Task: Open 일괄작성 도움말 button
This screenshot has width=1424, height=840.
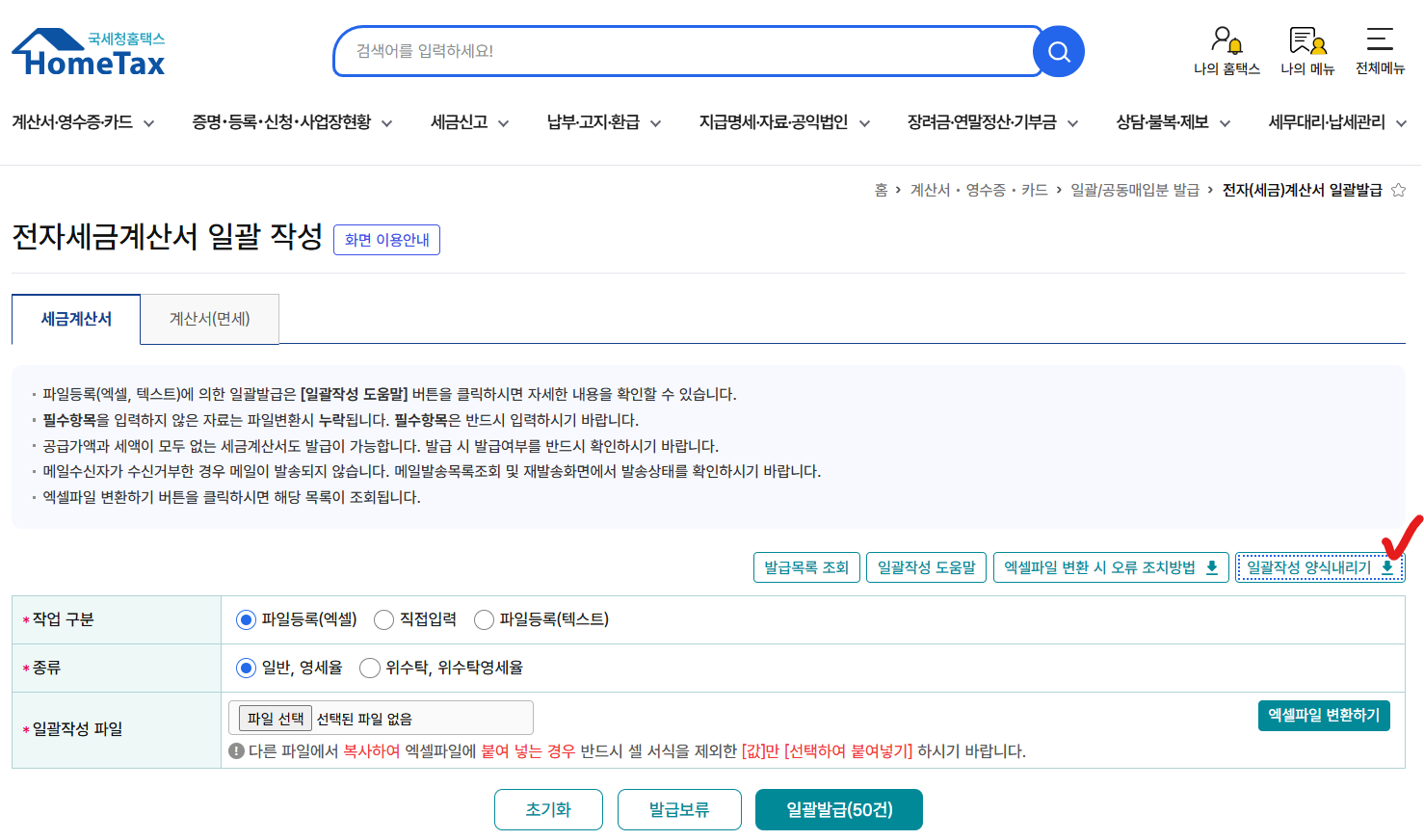Action: click(927, 567)
